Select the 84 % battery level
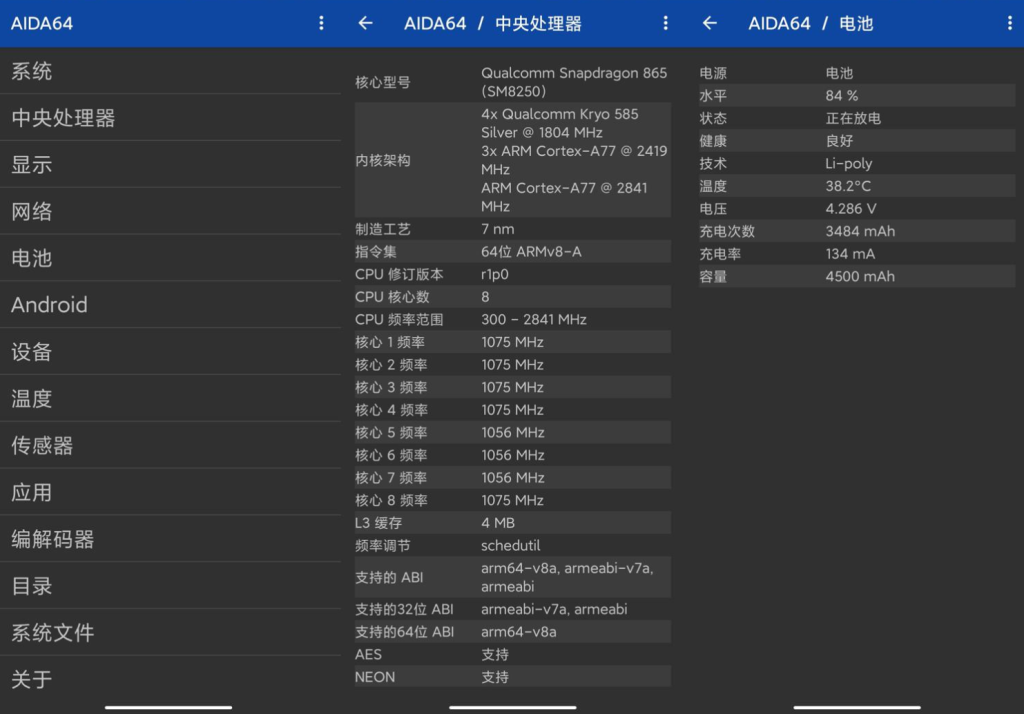Image resolution: width=1024 pixels, height=714 pixels. (841, 96)
